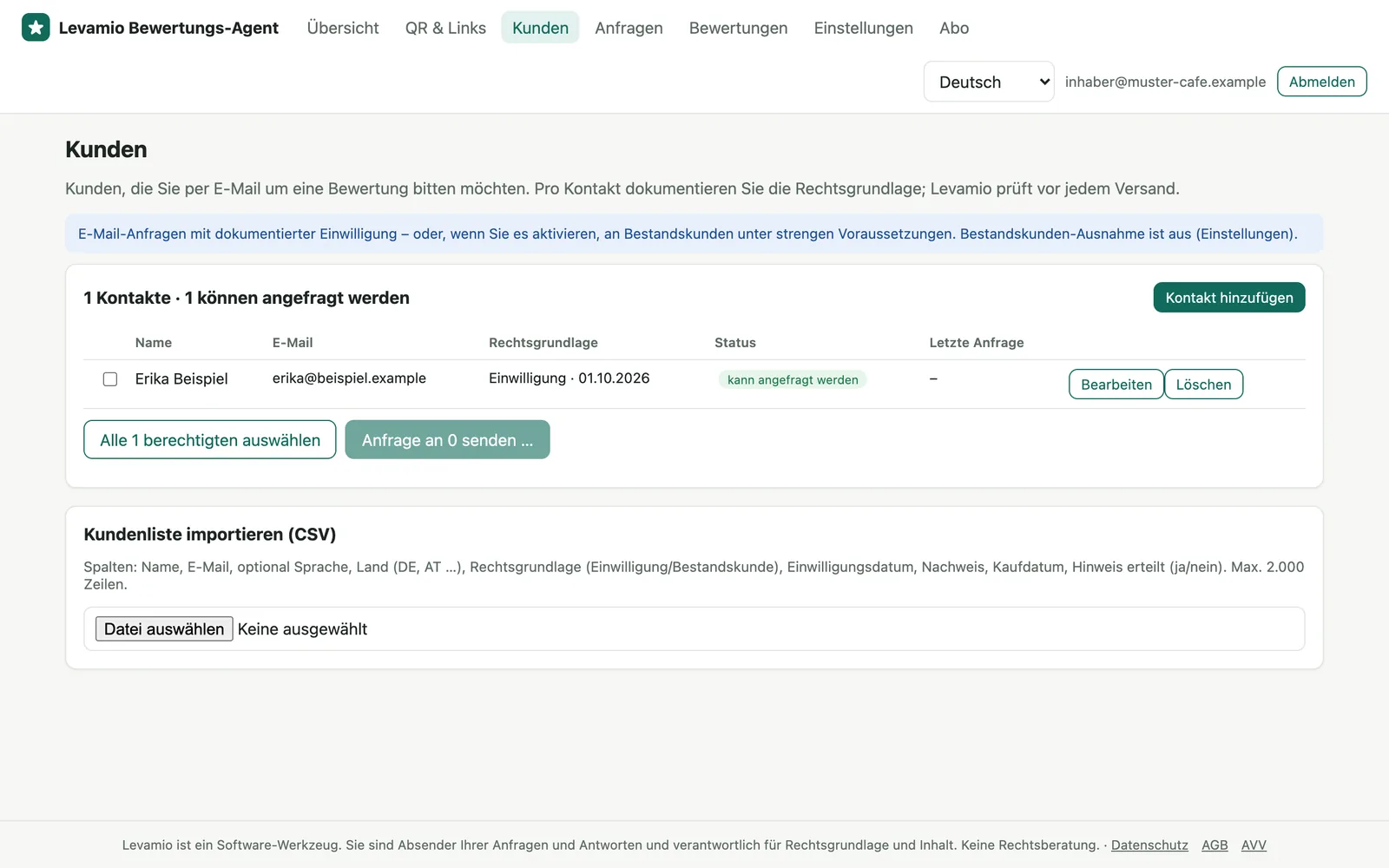
Task: Tick the checkbox for Erika Beispiel
Action: tap(110, 379)
